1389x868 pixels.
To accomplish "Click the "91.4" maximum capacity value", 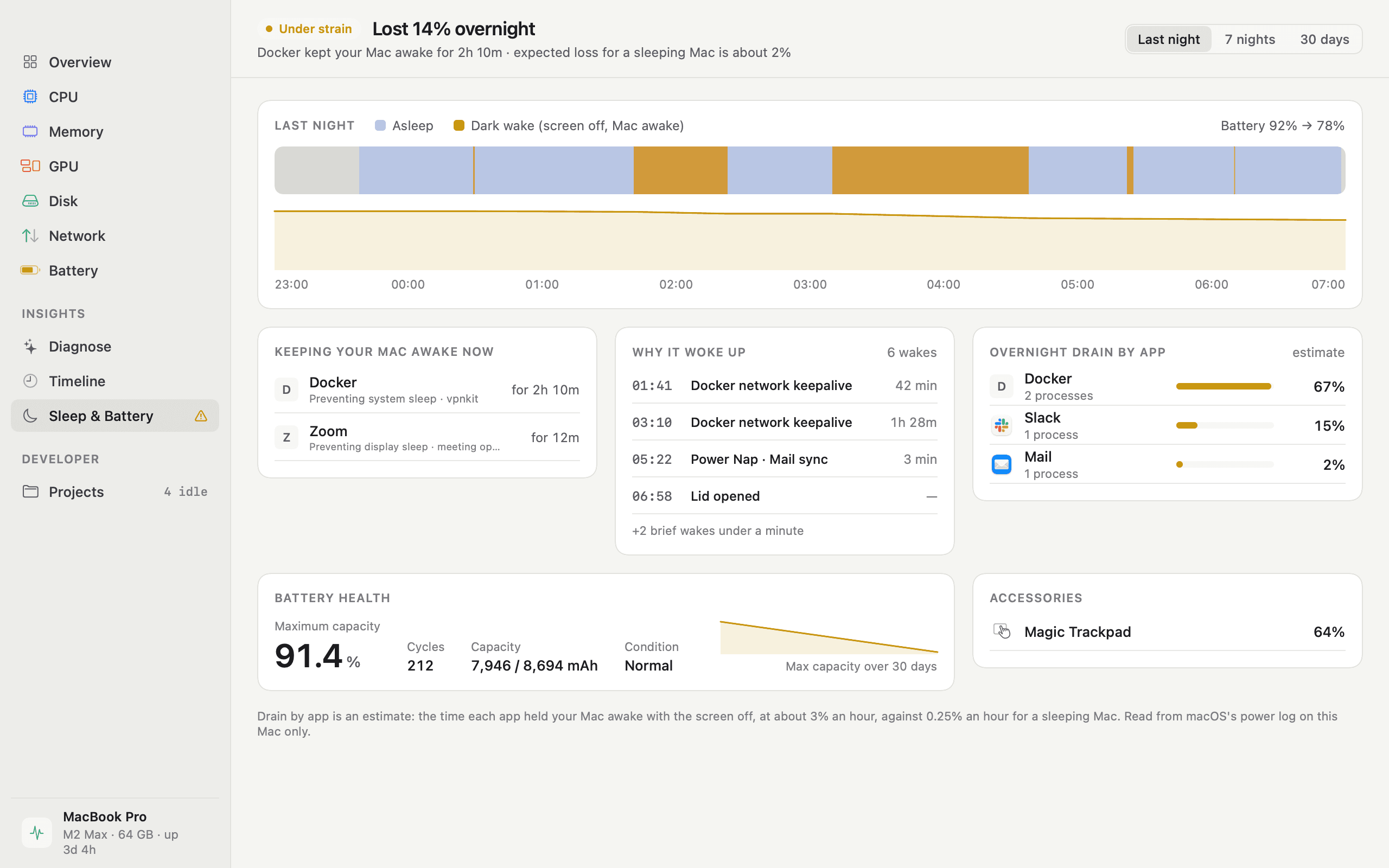I will (309, 655).
